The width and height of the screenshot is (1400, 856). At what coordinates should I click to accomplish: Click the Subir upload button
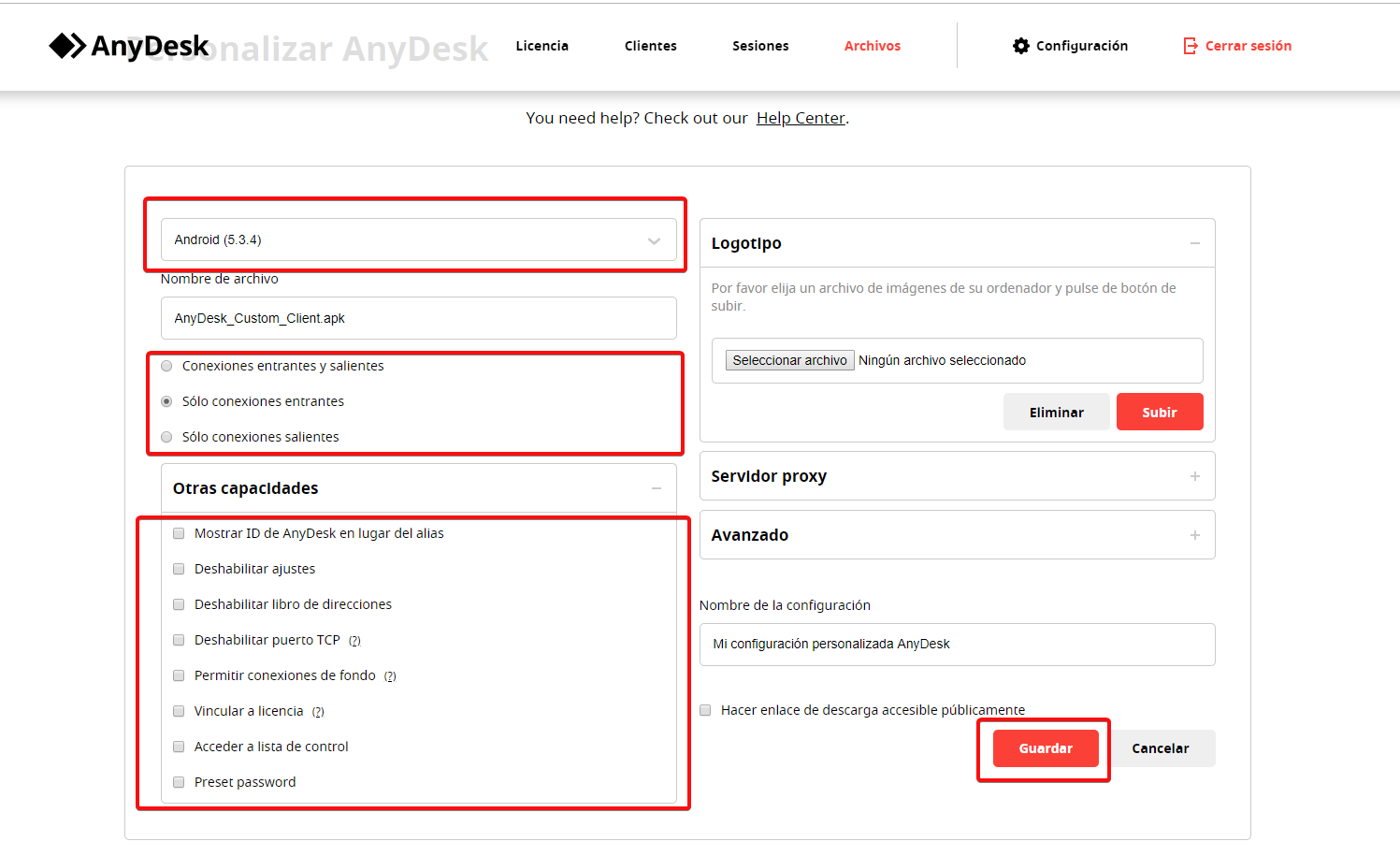pos(1160,412)
